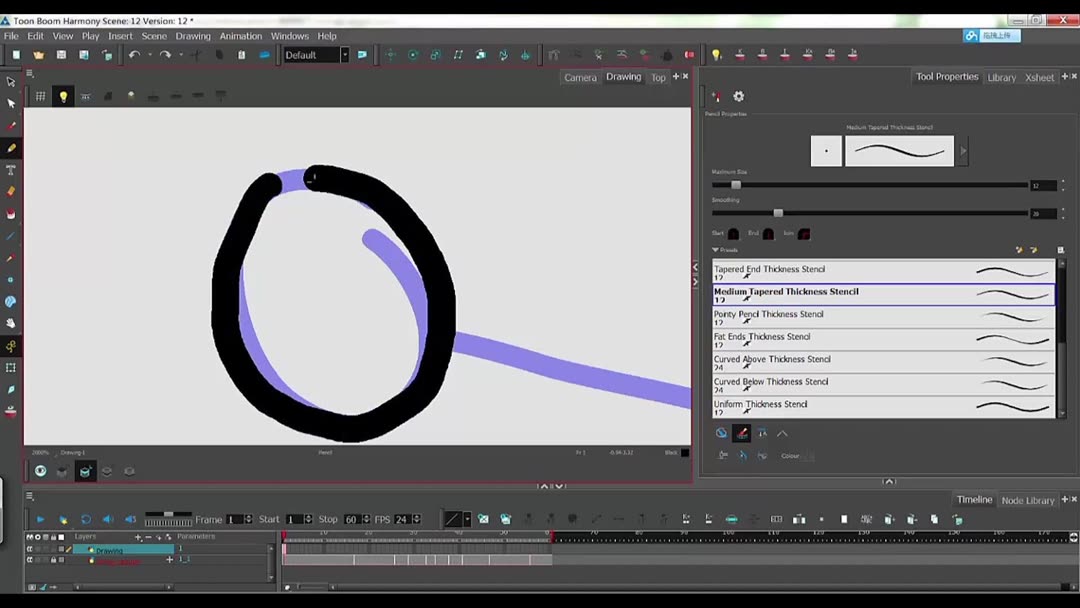This screenshot has height=608, width=1080.
Task: Click the red End colour swatch
Action: click(x=768, y=233)
